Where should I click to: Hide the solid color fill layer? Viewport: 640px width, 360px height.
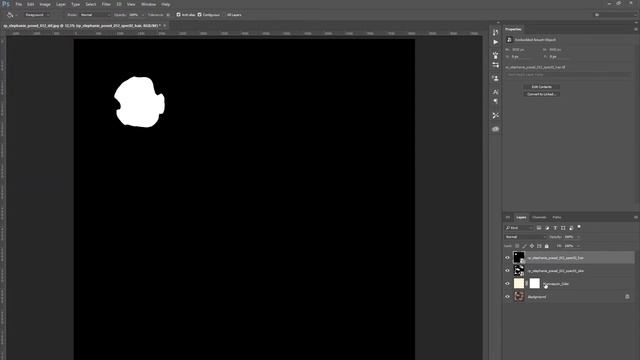point(507,284)
